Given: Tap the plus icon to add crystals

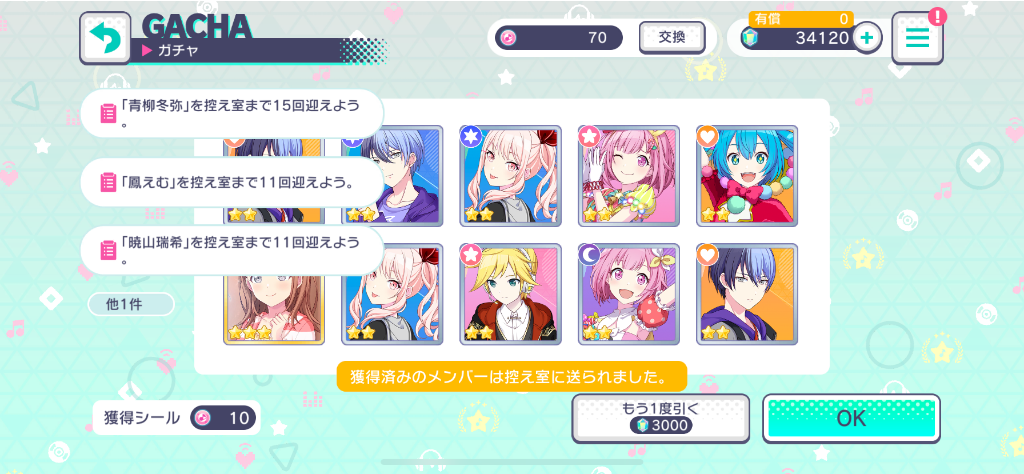Looking at the screenshot, I should (867, 38).
